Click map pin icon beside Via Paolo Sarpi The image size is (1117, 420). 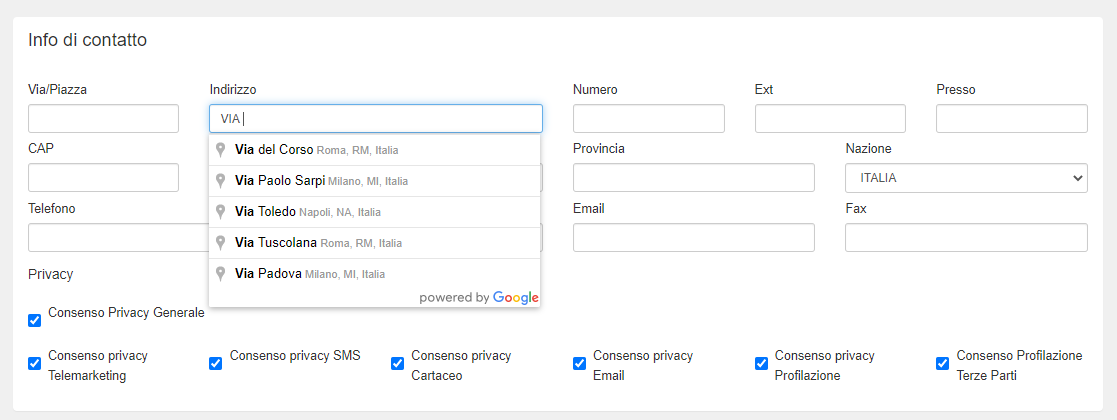[x=221, y=181]
